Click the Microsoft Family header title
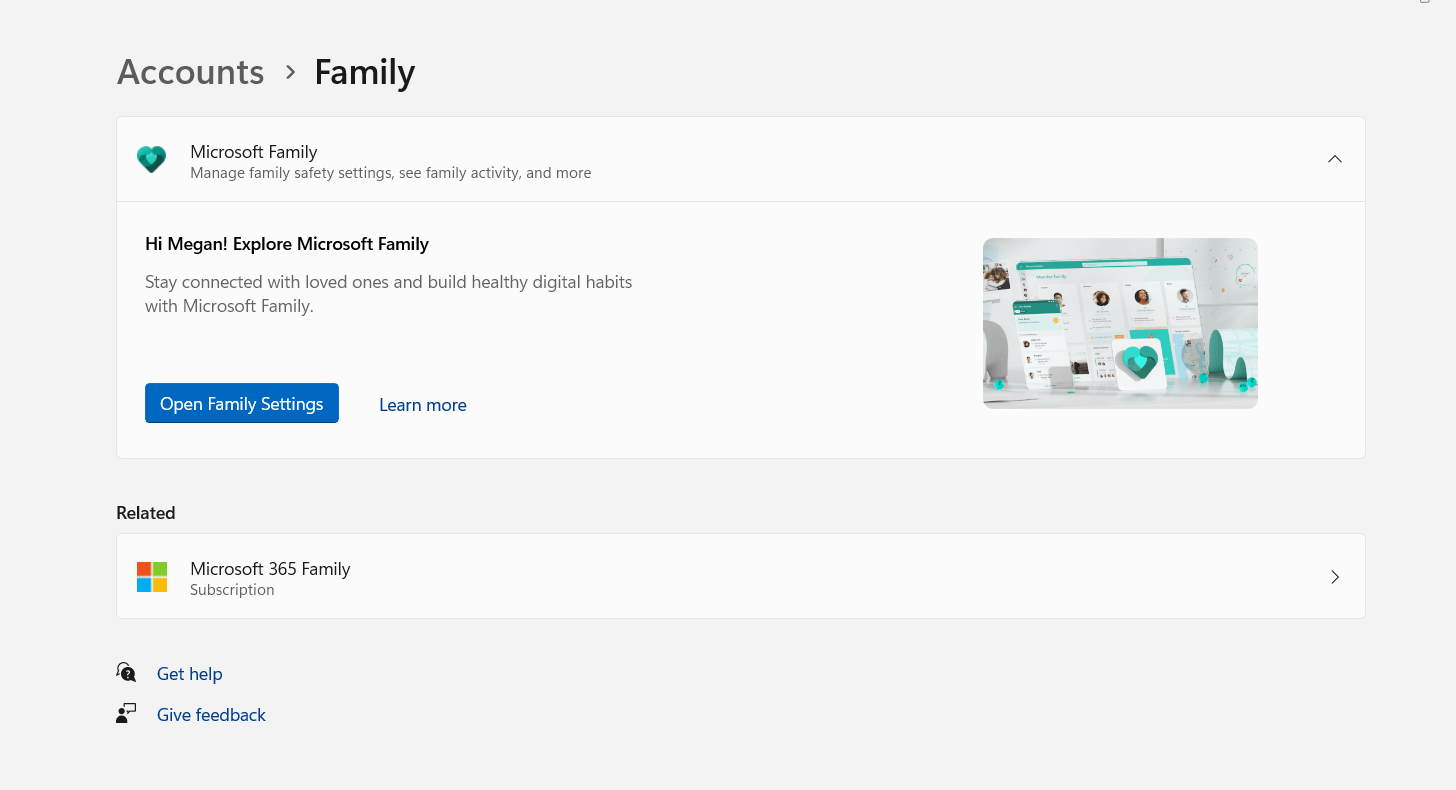Screen dimensions: 1456x790 coord(254,152)
